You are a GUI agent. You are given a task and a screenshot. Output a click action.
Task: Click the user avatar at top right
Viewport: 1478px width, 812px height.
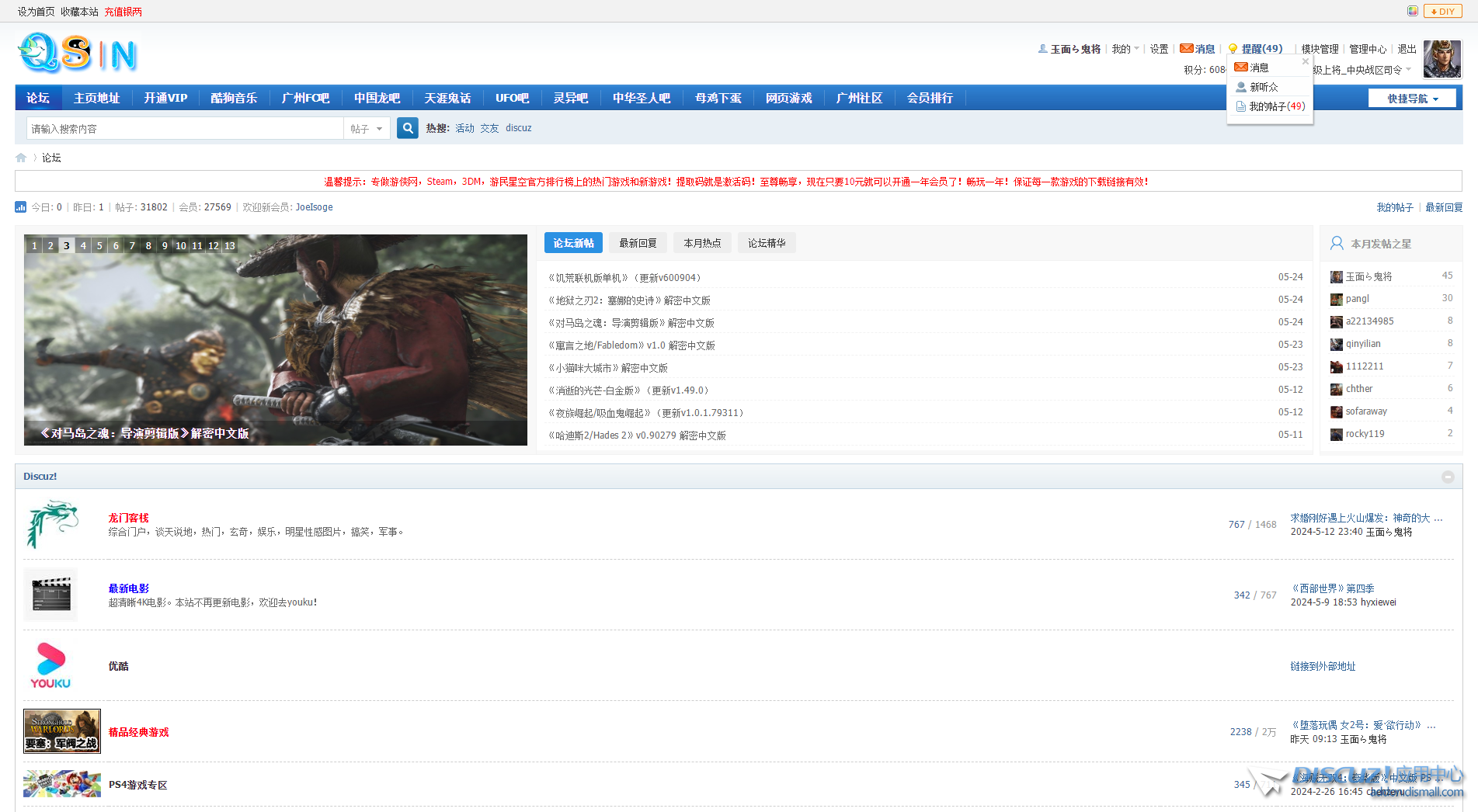(x=1441, y=60)
